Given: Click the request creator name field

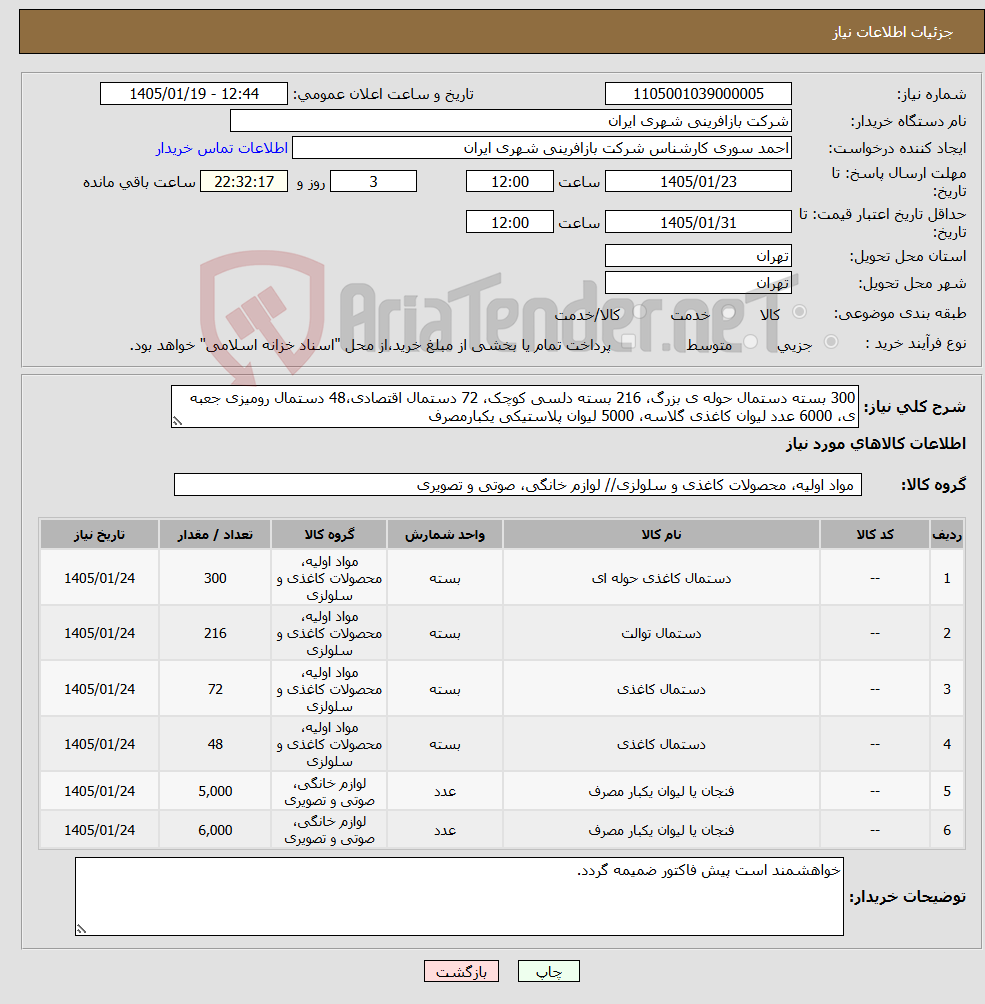Looking at the screenshot, I should (542, 148).
